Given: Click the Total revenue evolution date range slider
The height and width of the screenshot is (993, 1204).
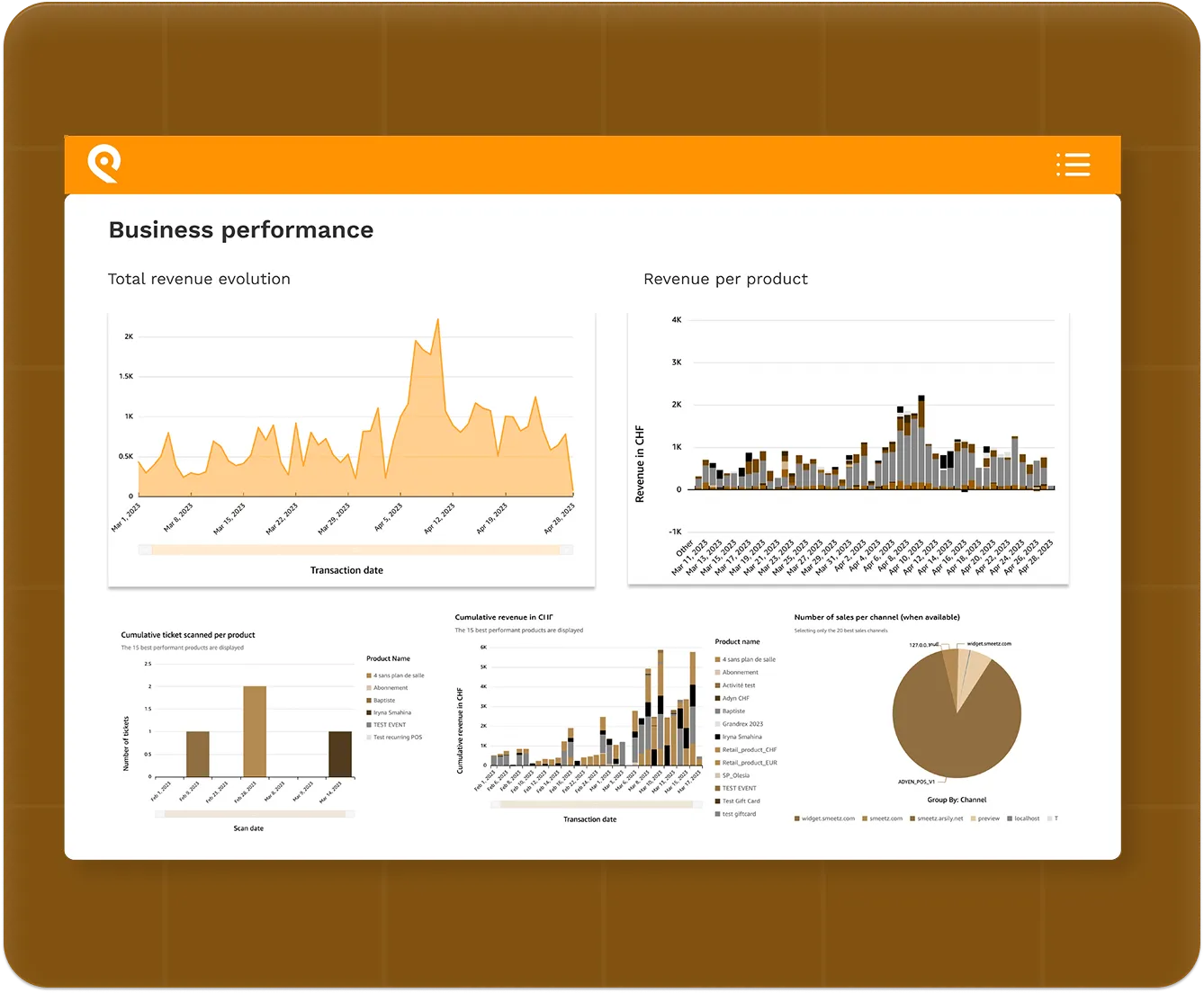Looking at the screenshot, I should (x=355, y=550).
